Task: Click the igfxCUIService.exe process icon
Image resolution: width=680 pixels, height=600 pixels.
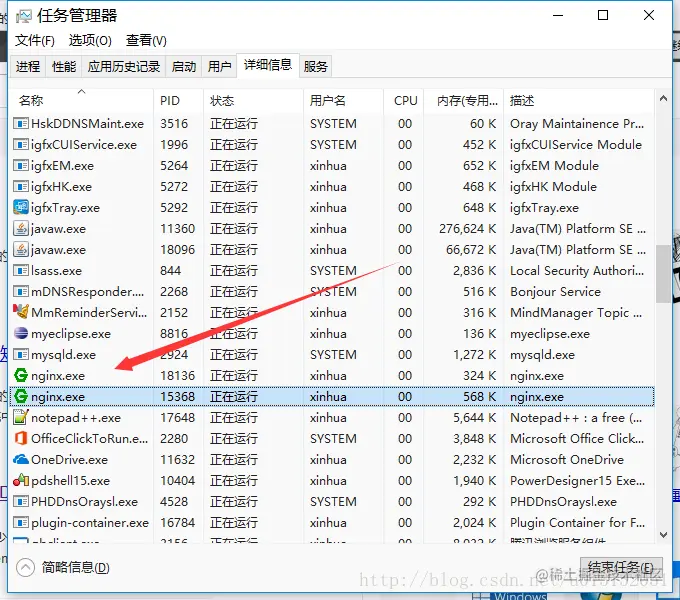Action: pos(21,144)
